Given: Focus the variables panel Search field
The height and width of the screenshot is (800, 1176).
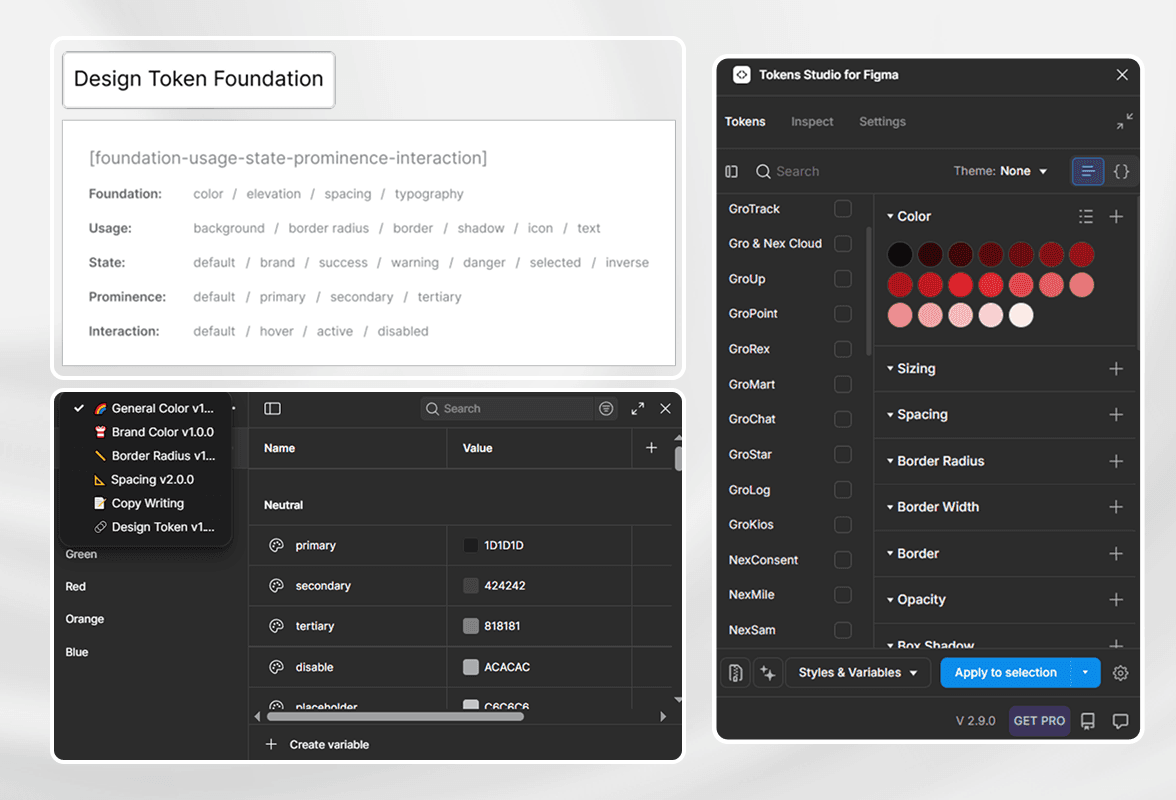Looking at the screenshot, I should [x=508, y=409].
